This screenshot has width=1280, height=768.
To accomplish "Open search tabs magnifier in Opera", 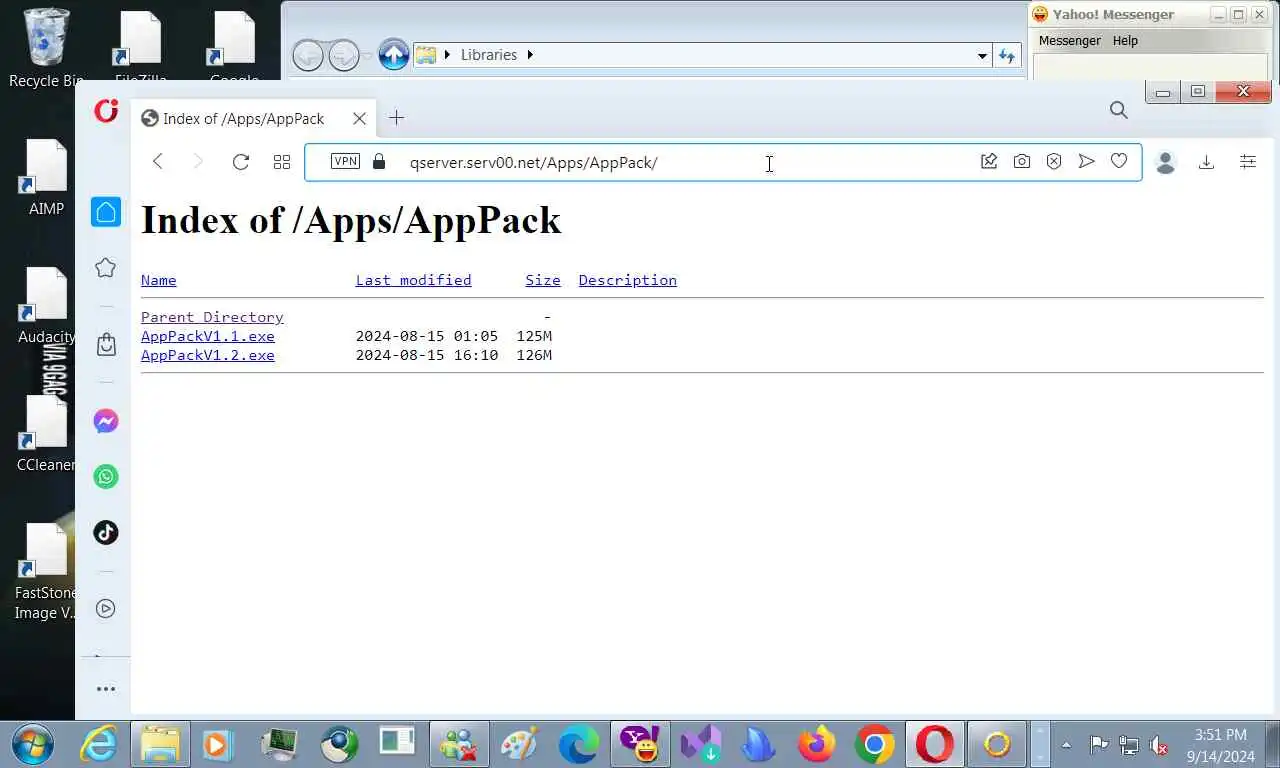I will point(1119,110).
